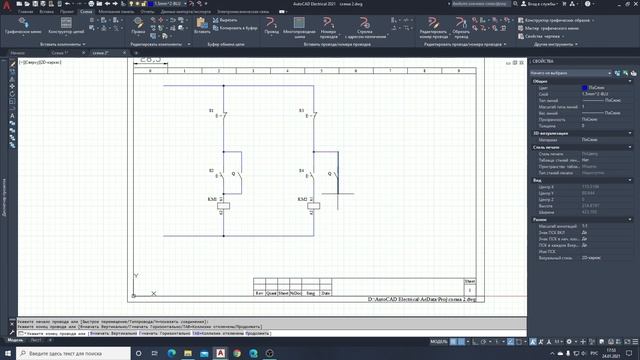Click the Open file icon in quick access
This screenshot has width=640, height=360.
point(27,4)
